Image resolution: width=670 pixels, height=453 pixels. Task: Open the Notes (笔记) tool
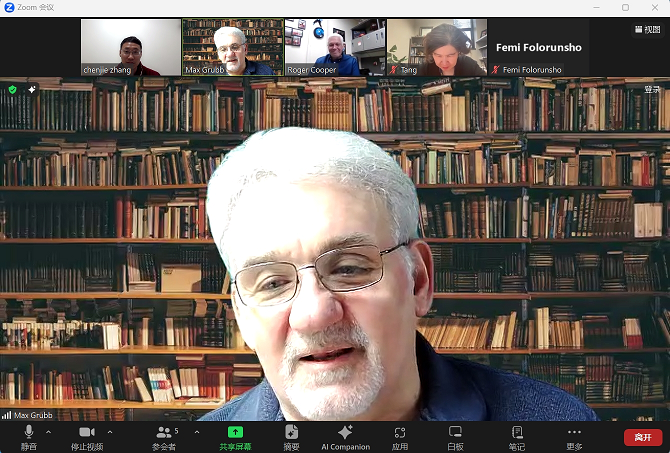(x=517, y=436)
